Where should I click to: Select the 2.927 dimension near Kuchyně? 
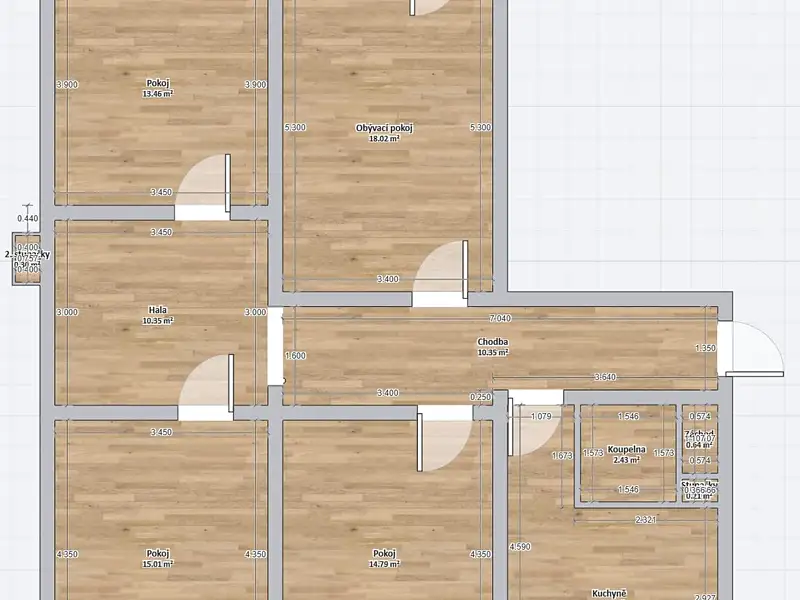pos(707,596)
